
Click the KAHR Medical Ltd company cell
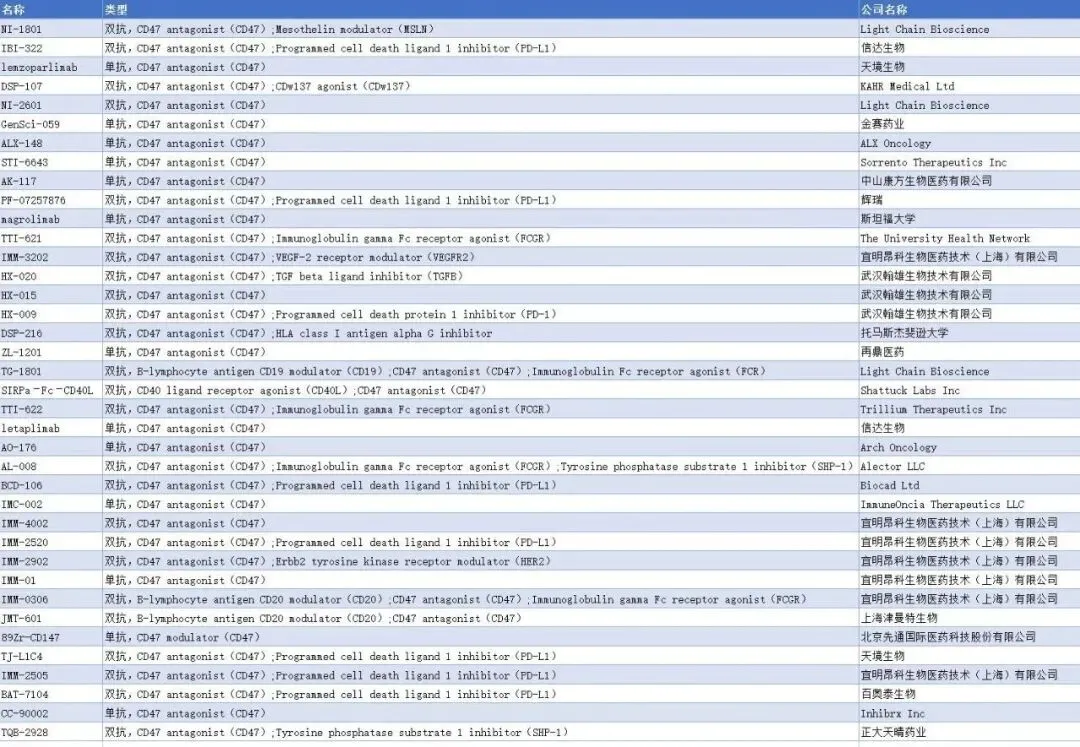tap(969, 86)
